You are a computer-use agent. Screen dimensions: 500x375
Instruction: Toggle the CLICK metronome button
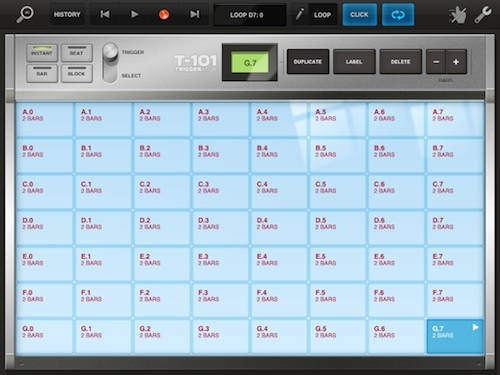coord(359,15)
